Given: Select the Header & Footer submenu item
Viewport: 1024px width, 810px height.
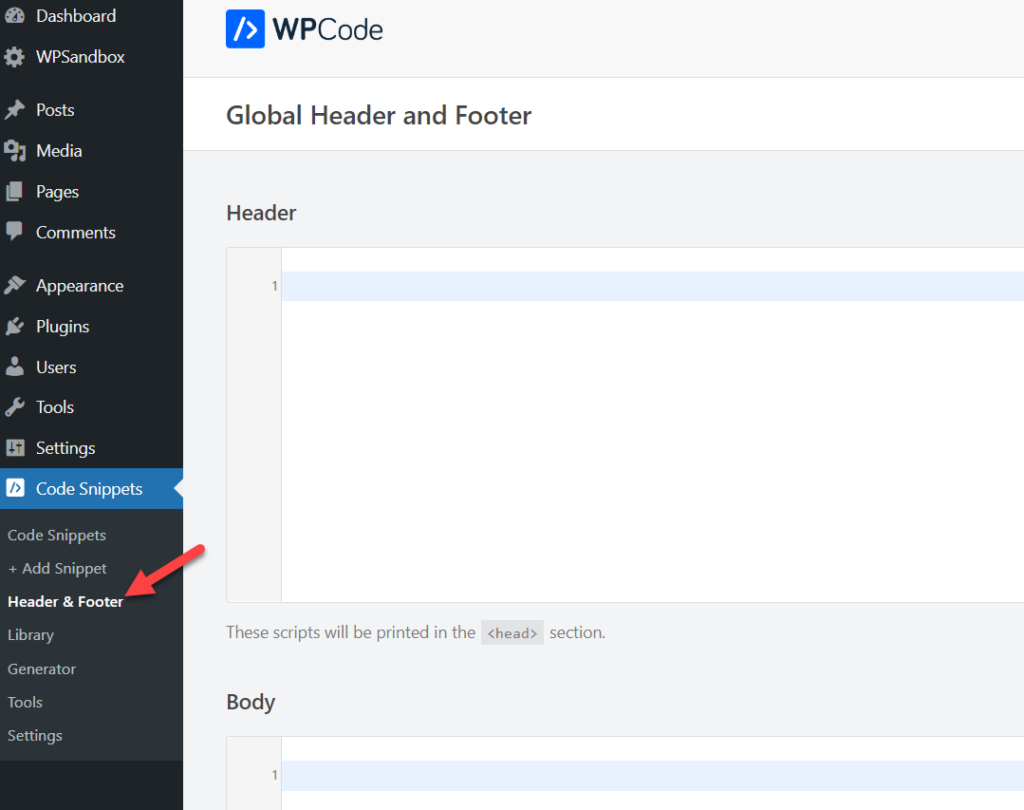Looking at the screenshot, I should [x=65, y=602].
